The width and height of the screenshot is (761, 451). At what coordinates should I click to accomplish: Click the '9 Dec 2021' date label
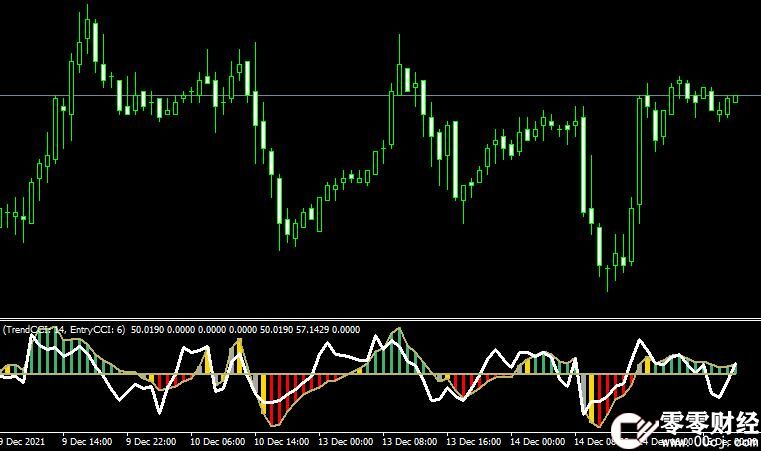[x=23, y=442]
